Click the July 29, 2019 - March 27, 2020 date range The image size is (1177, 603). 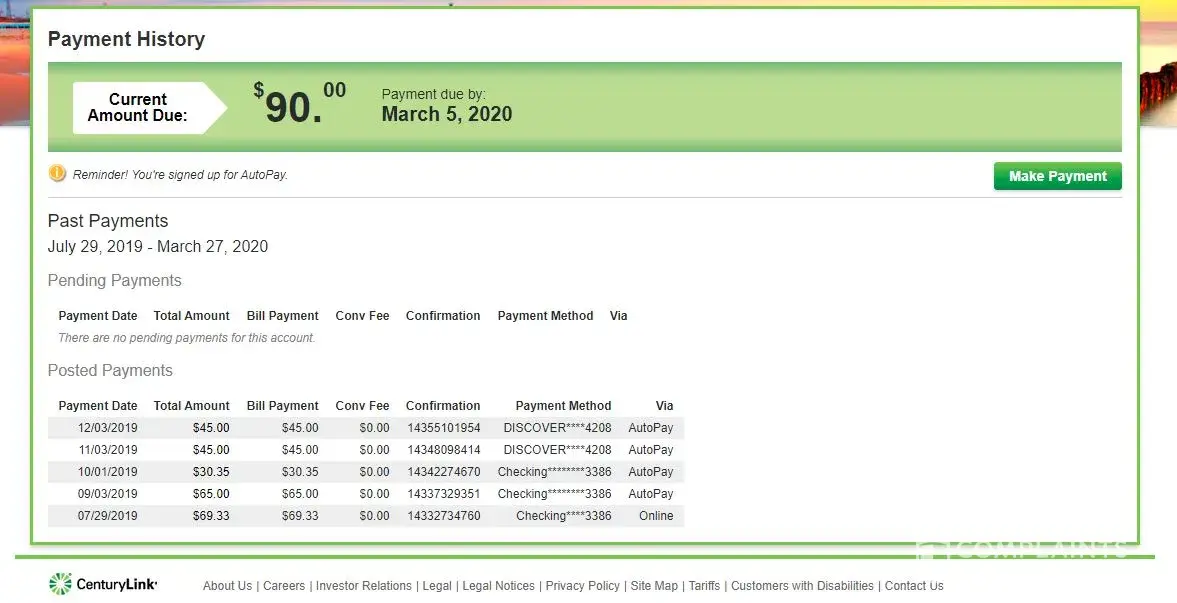pos(158,246)
